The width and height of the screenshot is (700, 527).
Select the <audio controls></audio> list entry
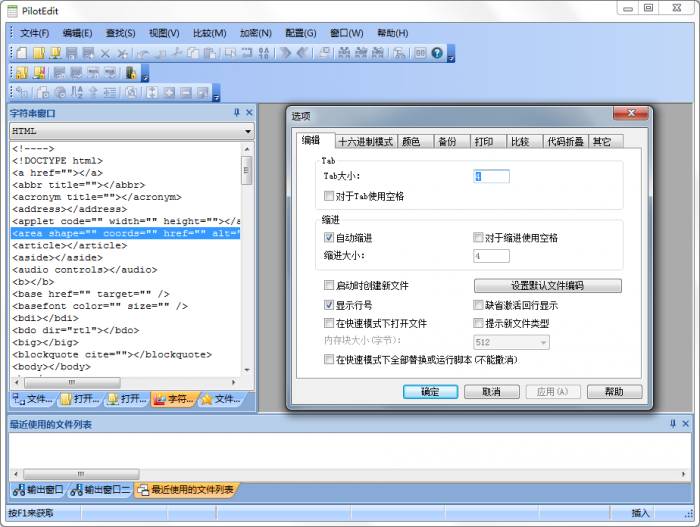click(x=126, y=269)
